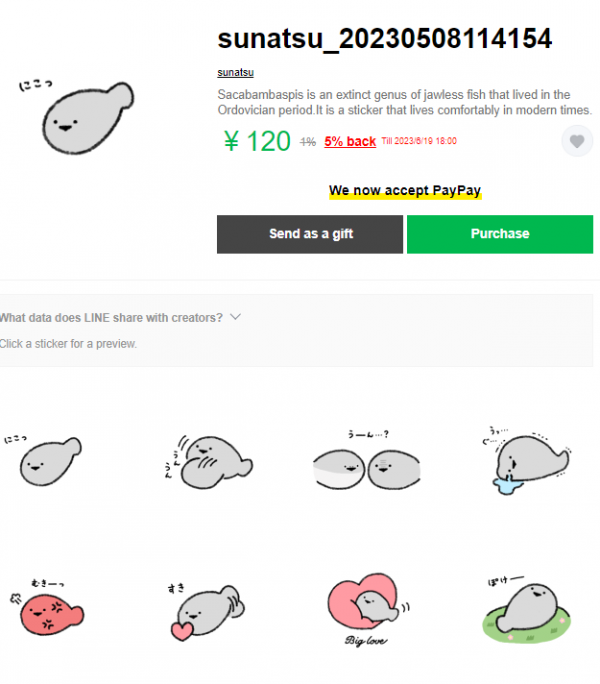Viewport: 600px width, 684px height.
Task: Click the Sacabambaspis description text
Action: click(405, 102)
